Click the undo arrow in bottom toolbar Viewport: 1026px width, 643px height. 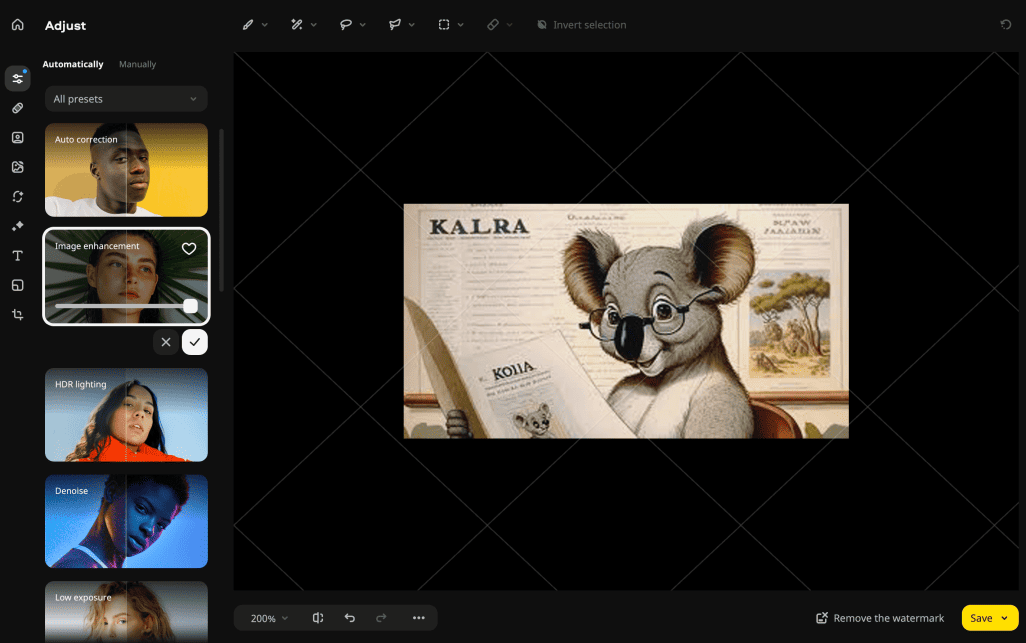[x=349, y=618]
